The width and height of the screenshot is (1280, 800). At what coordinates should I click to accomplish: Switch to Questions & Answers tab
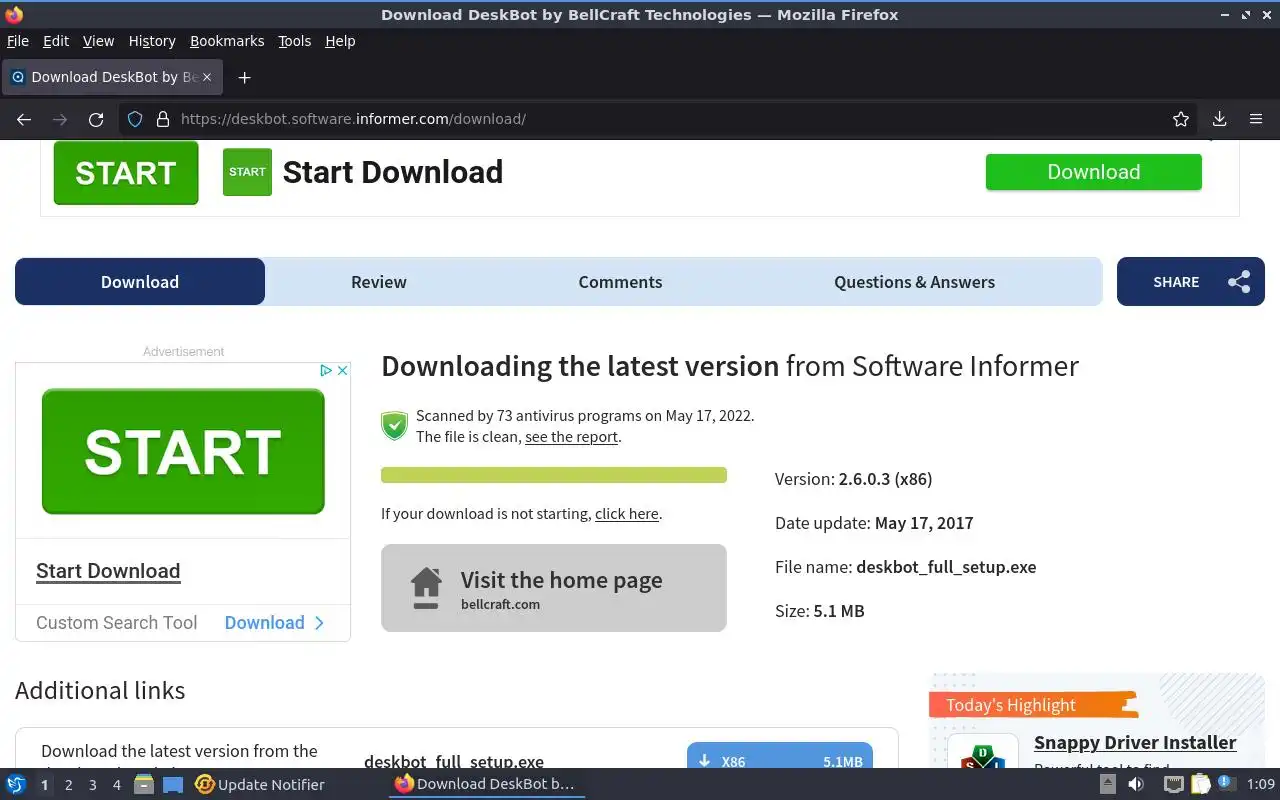(915, 282)
